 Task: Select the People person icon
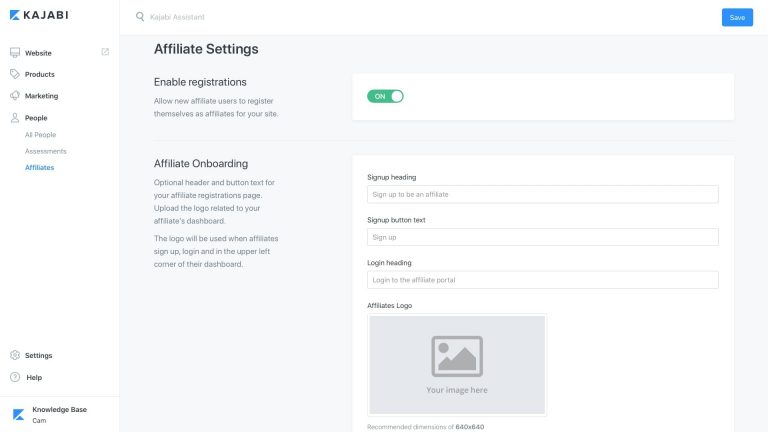(x=15, y=118)
